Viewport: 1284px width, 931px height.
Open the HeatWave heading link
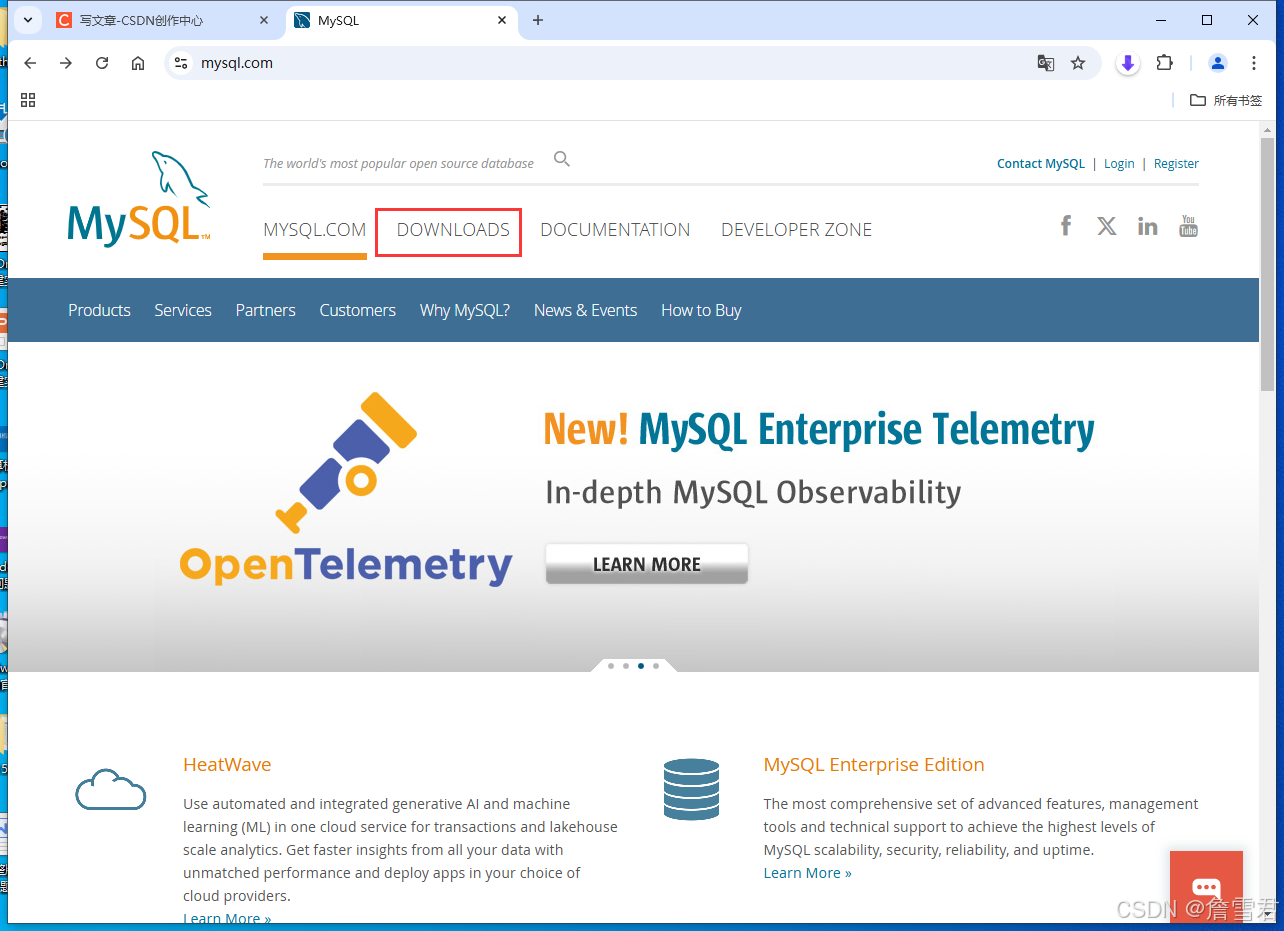227,765
